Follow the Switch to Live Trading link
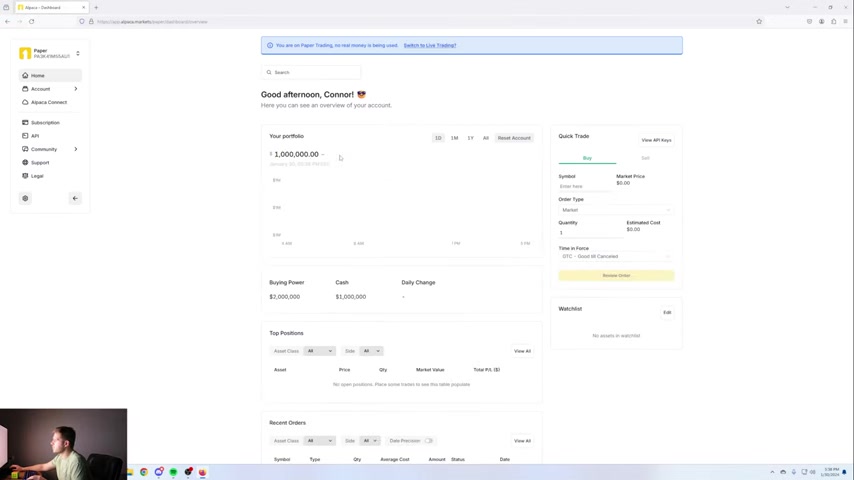 pyautogui.click(x=430, y=45)
